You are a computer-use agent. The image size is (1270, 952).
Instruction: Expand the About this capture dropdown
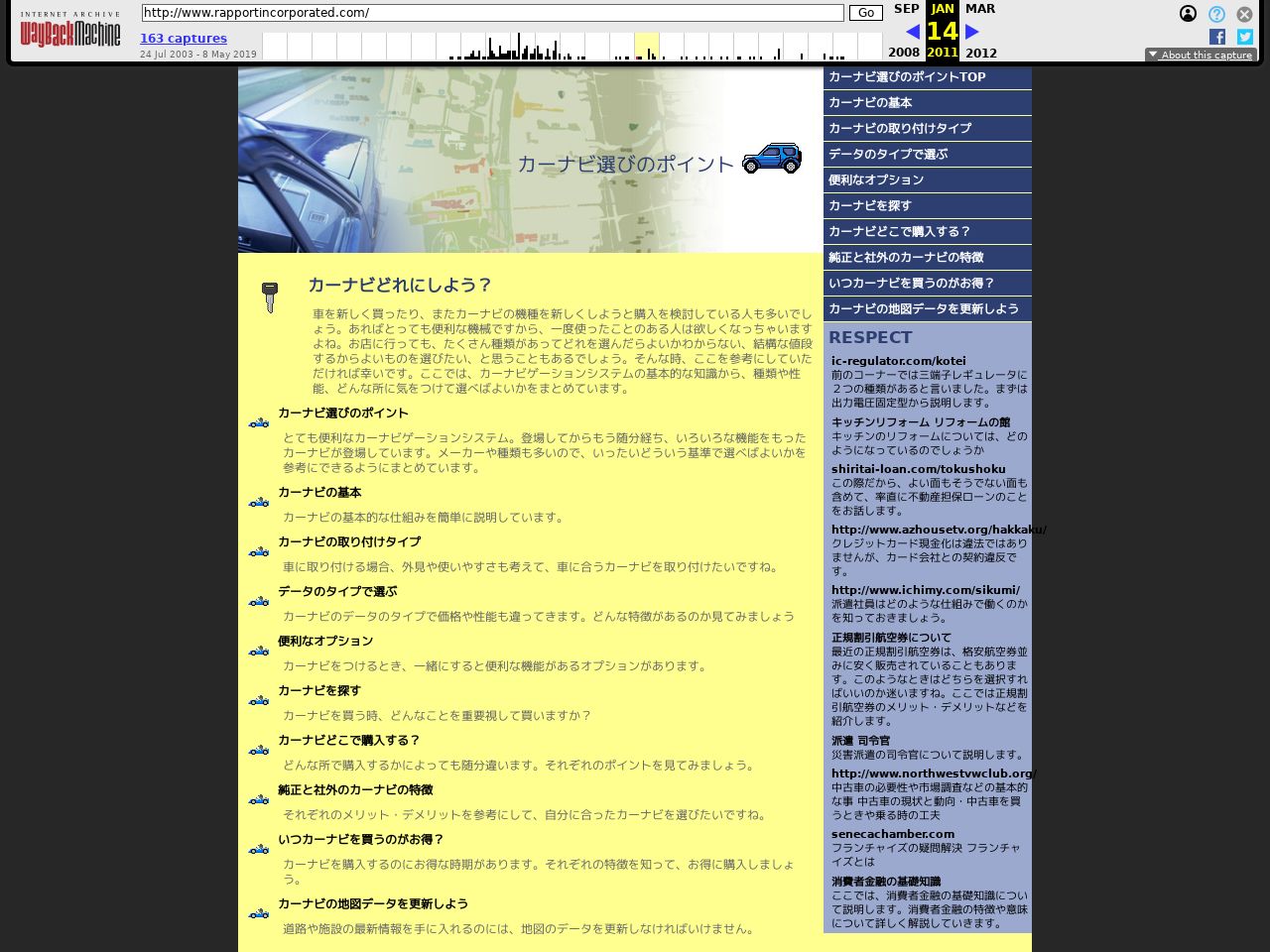pyautogui.click(x=1201, y=55)
